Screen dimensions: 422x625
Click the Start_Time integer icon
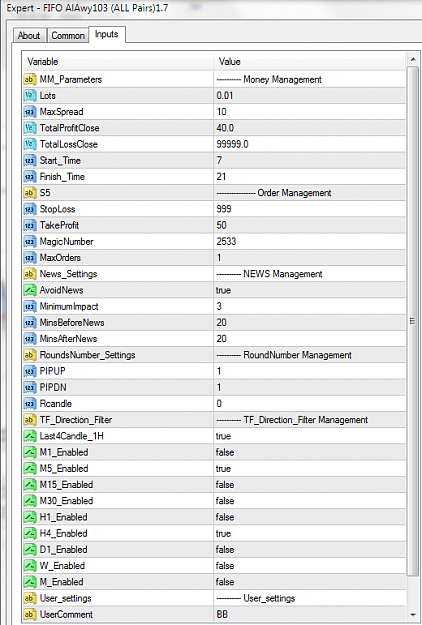(x=30, y=161)
